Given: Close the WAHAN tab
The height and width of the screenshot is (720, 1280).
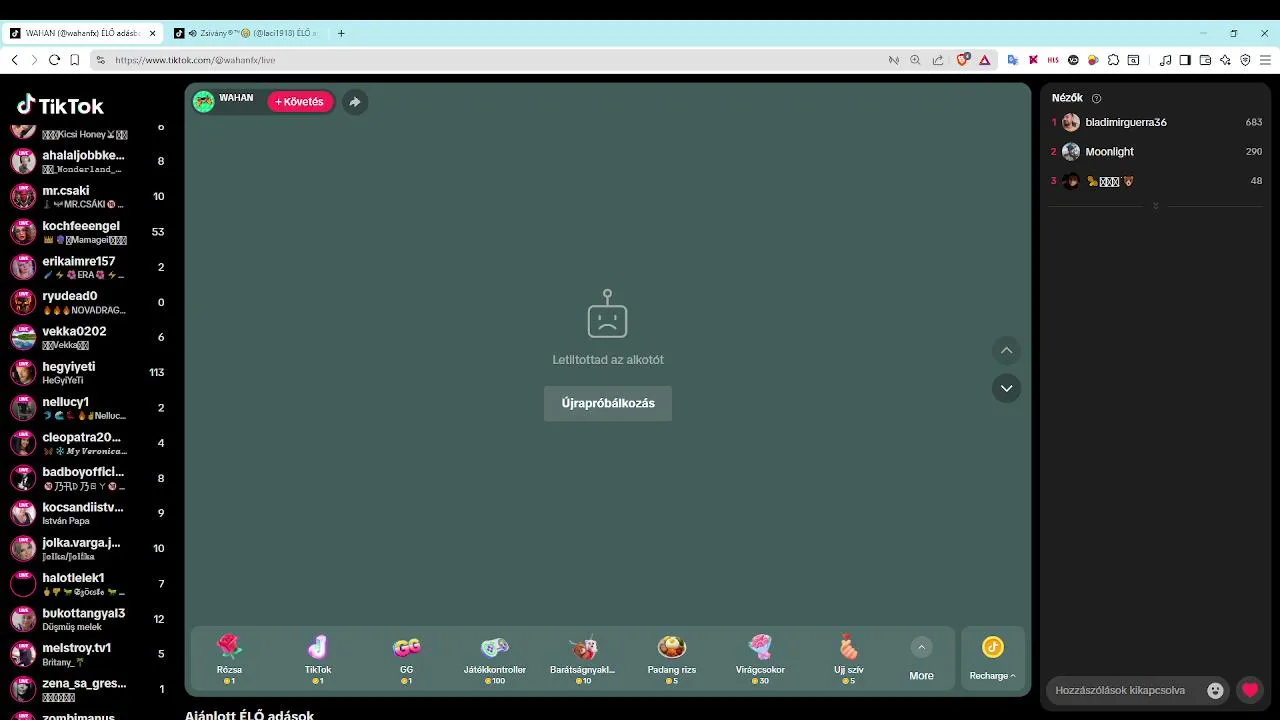Looking at the screenshot, I should [x=153, y=33].
